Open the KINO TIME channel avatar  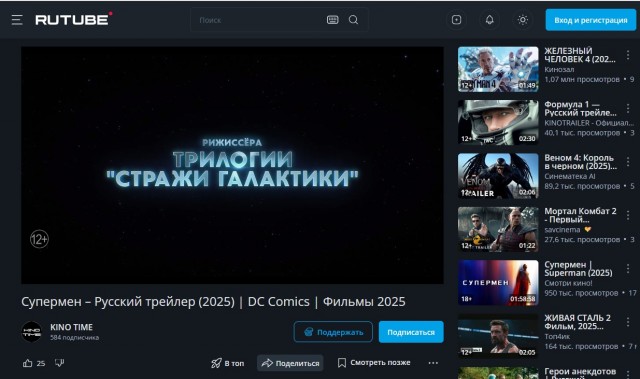[x=31, y=332]
